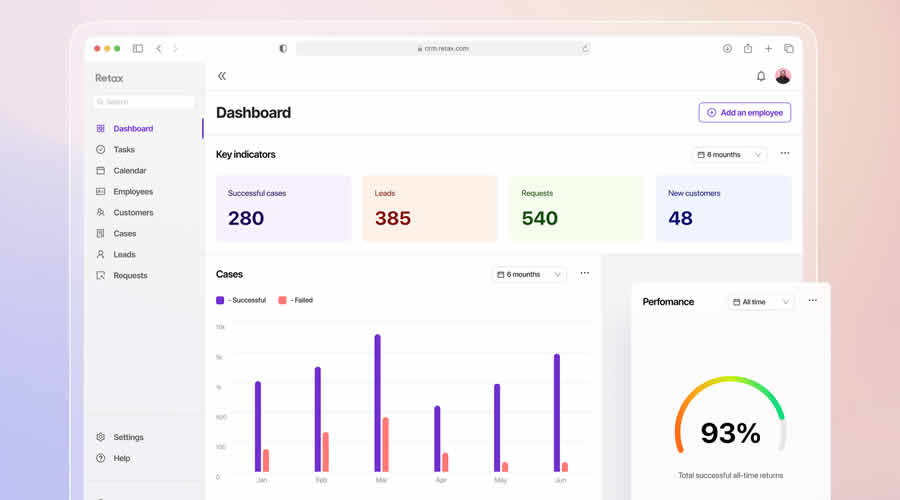Click the browser downloads icon
The height and width of the screenshot is (500, 900).
tap(727, 48)
